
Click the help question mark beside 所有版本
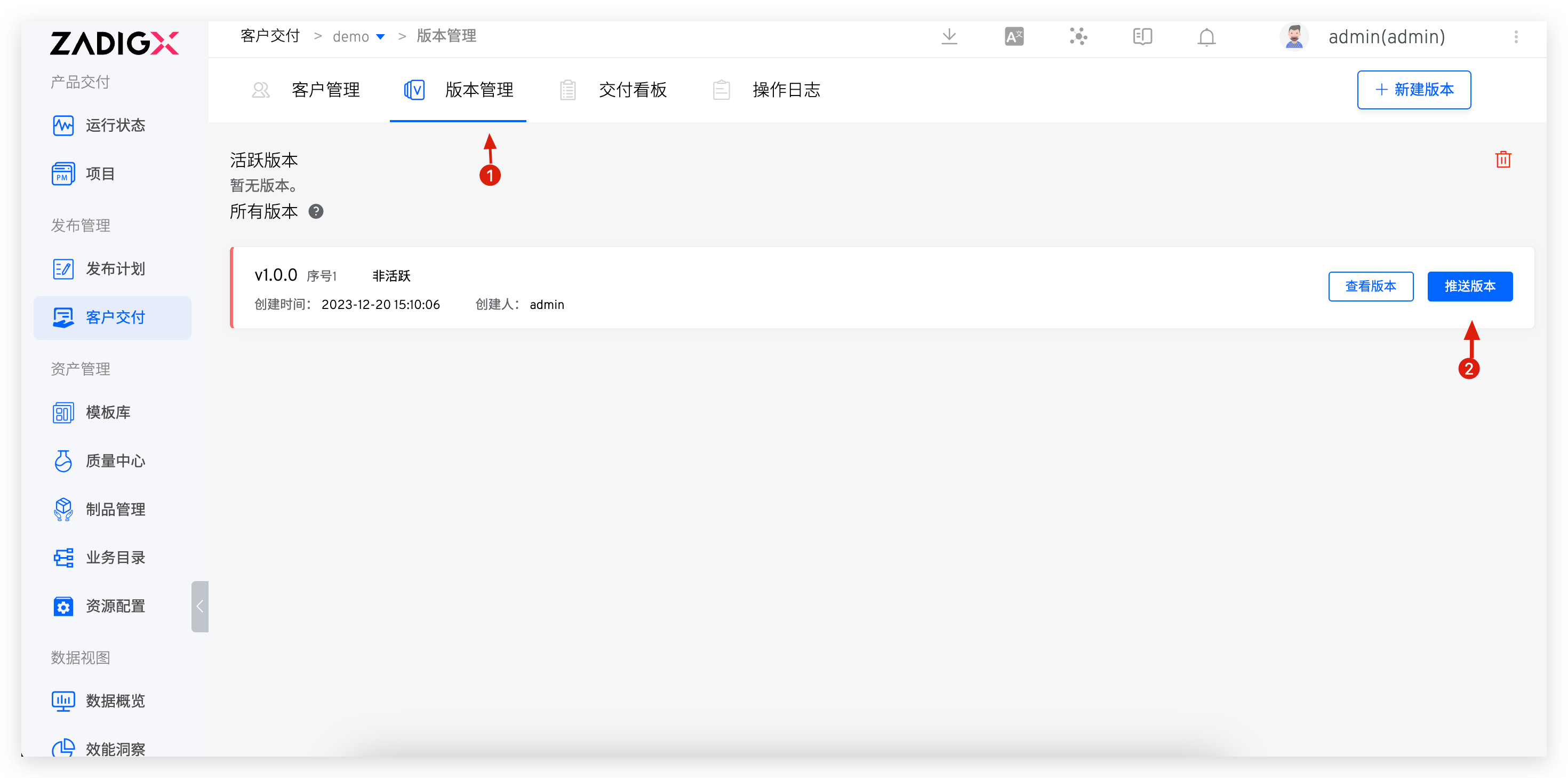[x=316, y=211]
